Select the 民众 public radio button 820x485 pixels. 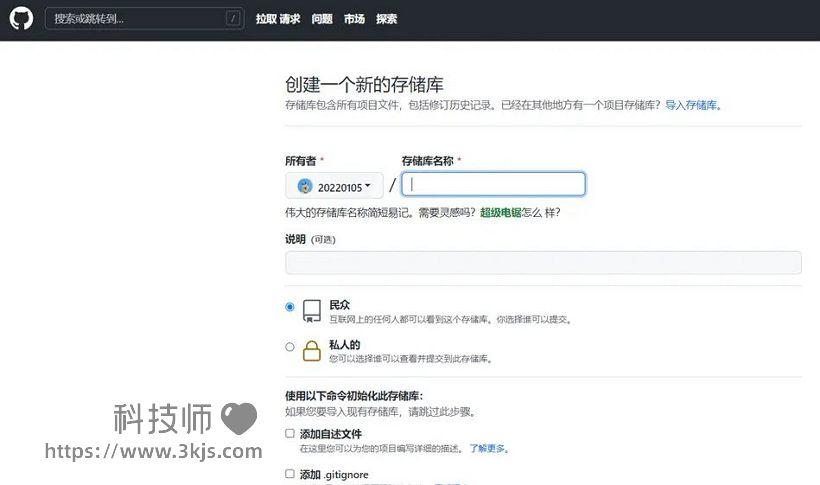click(x=290, y=307)
